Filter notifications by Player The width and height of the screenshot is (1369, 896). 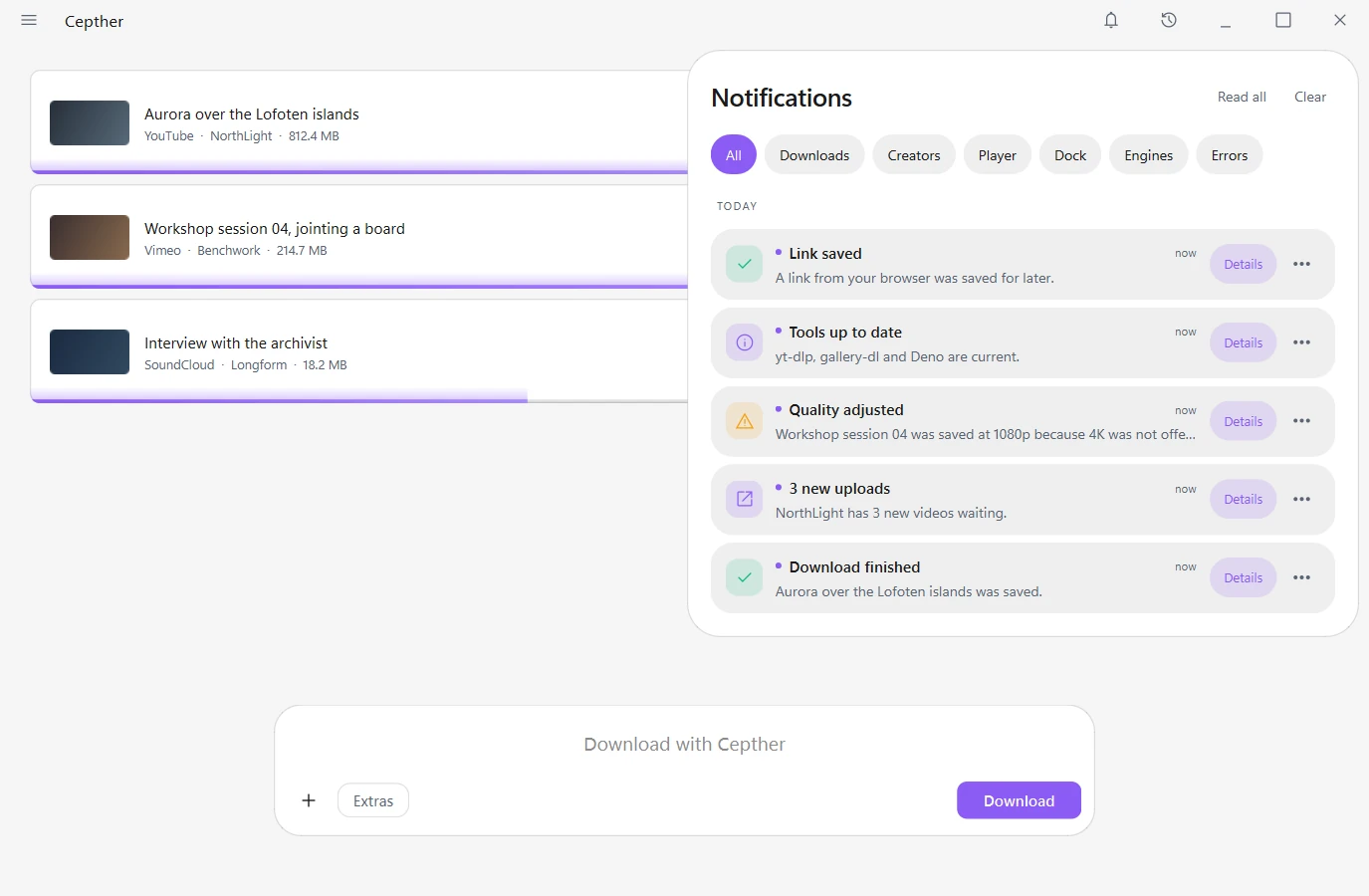click(998, 155)
